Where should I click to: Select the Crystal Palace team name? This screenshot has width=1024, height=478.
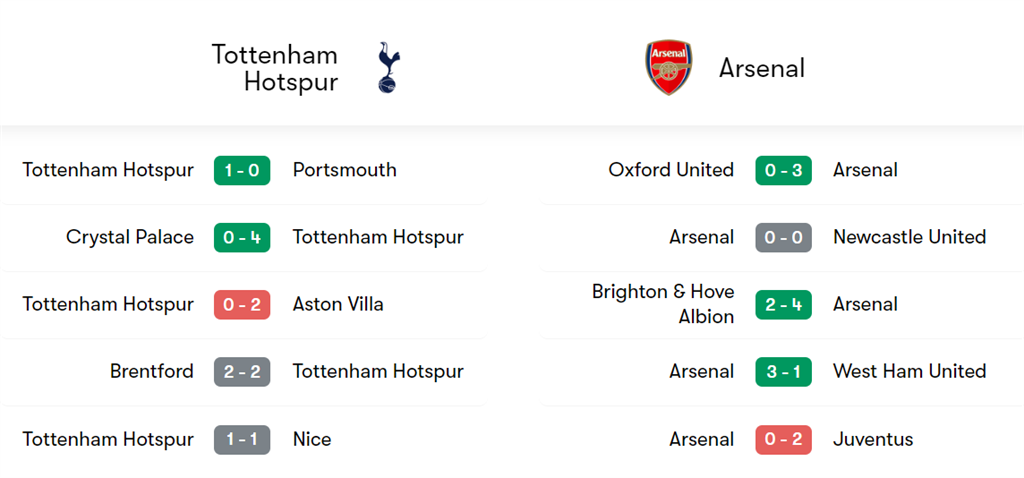pos(130,237)
